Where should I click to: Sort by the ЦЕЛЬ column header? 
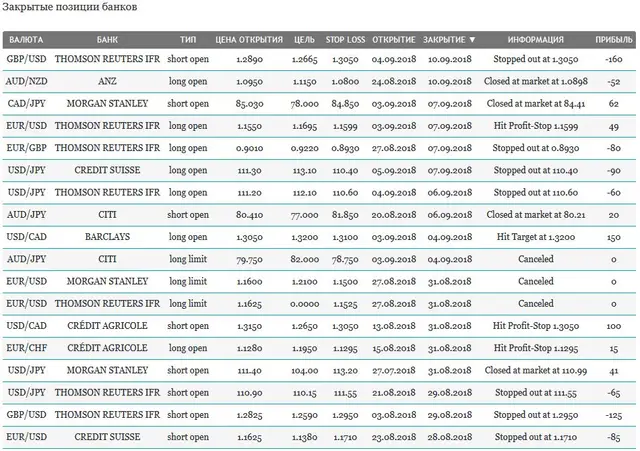pos(304,40)
